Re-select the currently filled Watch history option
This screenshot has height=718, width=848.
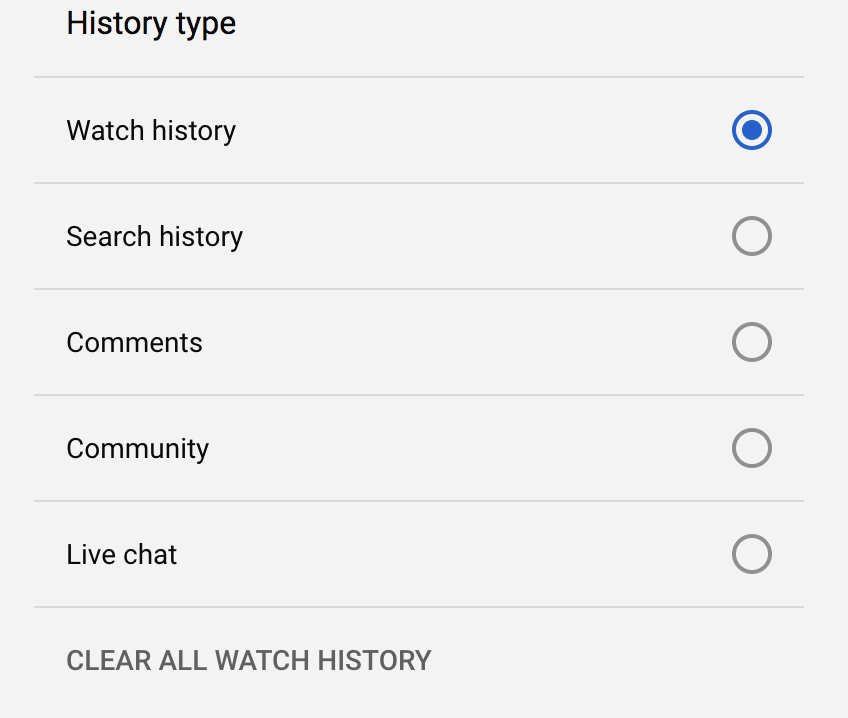point(752,130)
